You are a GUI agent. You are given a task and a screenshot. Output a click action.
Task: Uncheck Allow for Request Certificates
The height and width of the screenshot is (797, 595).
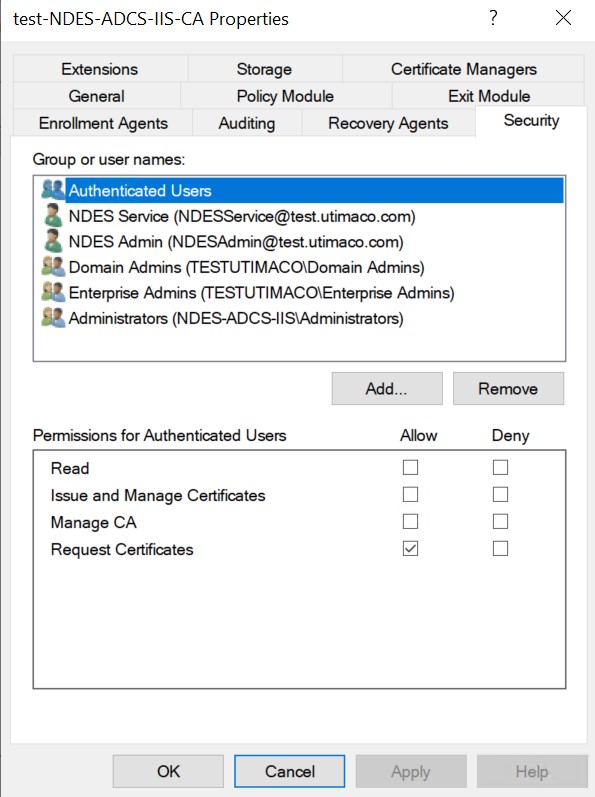(411, 548)
